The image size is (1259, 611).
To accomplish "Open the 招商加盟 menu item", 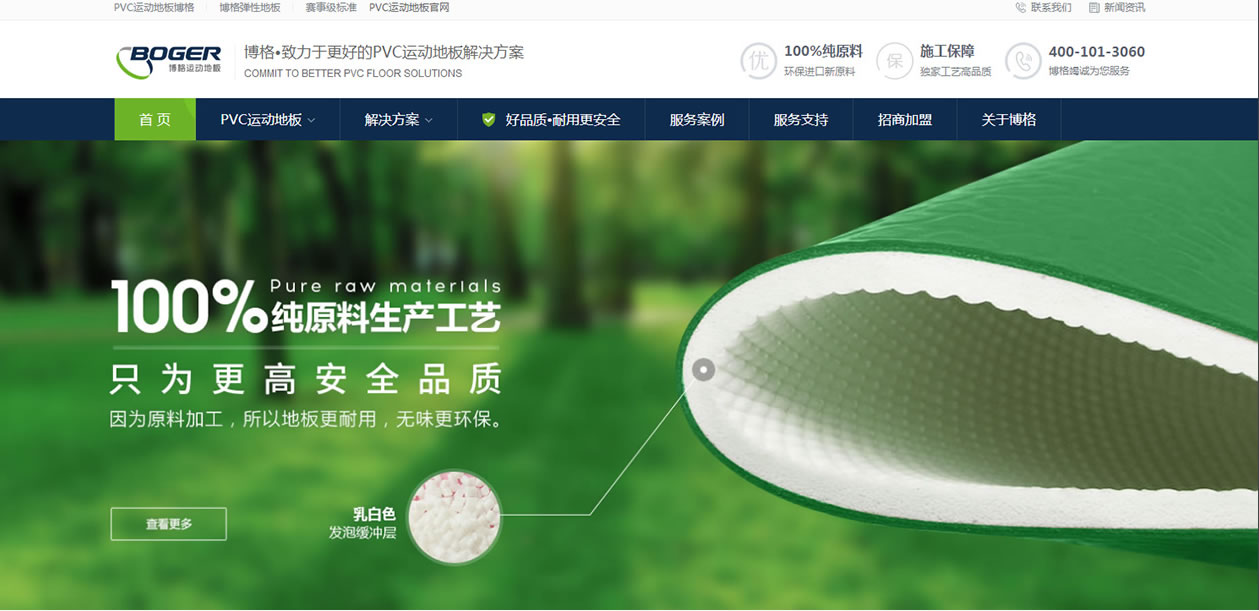I will (x=905, y=119).
